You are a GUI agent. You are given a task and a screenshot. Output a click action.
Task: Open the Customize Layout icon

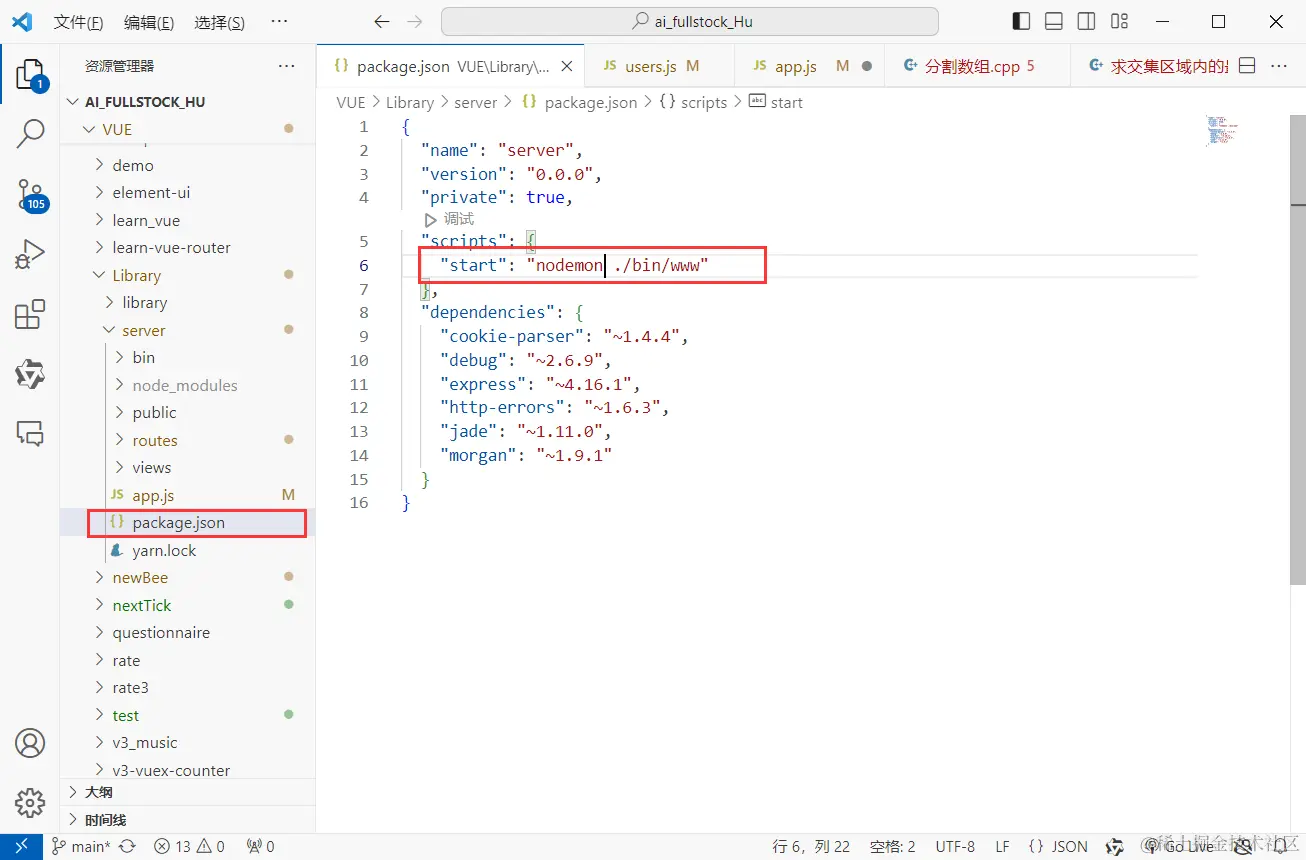coord(1120,22)
